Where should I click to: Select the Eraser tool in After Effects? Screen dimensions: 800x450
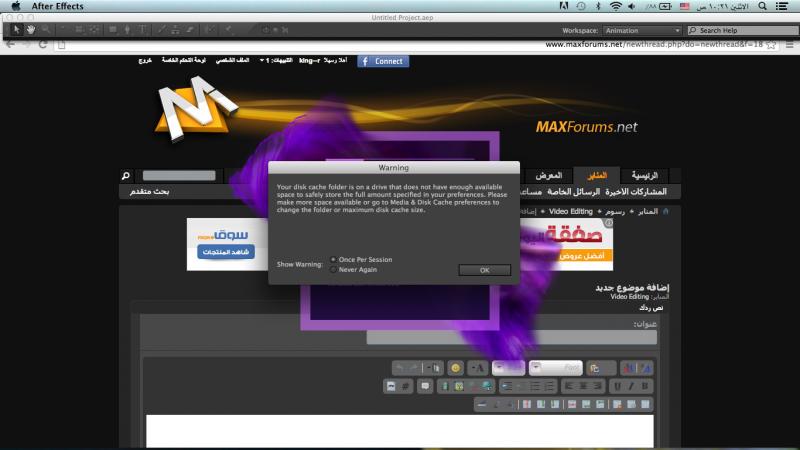tap(190, 30)
